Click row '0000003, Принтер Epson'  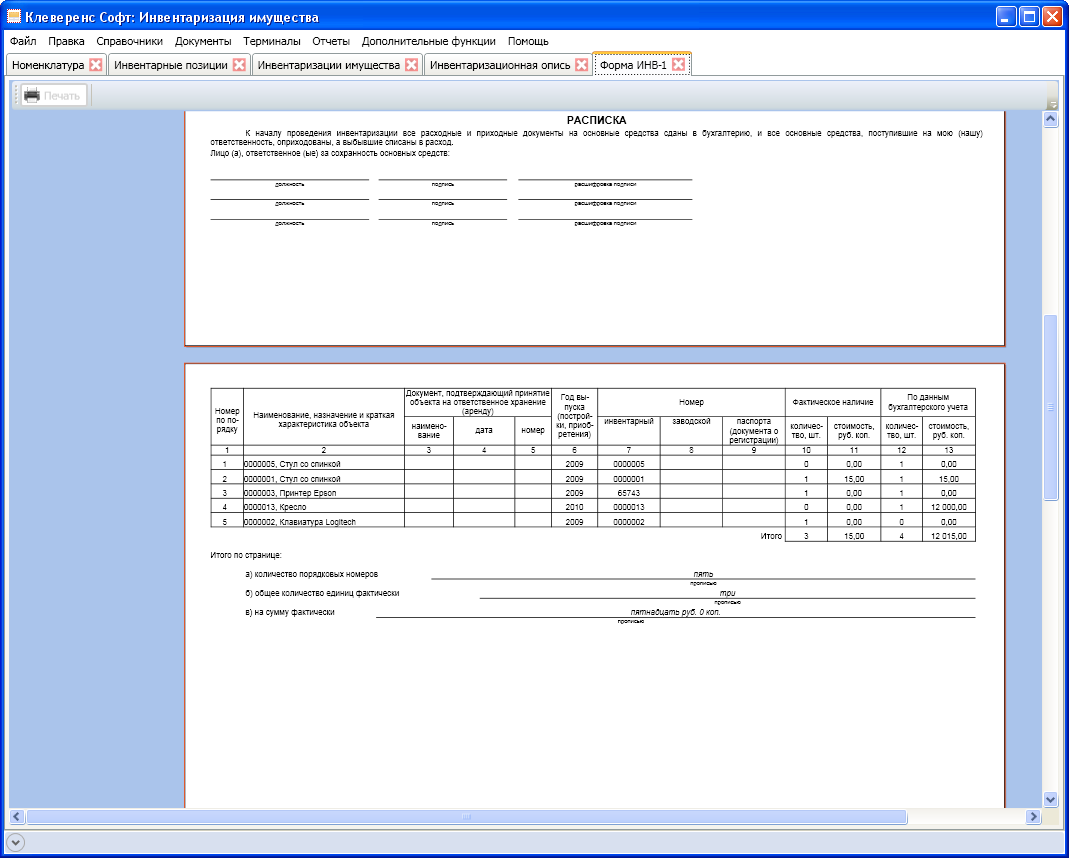592,493
